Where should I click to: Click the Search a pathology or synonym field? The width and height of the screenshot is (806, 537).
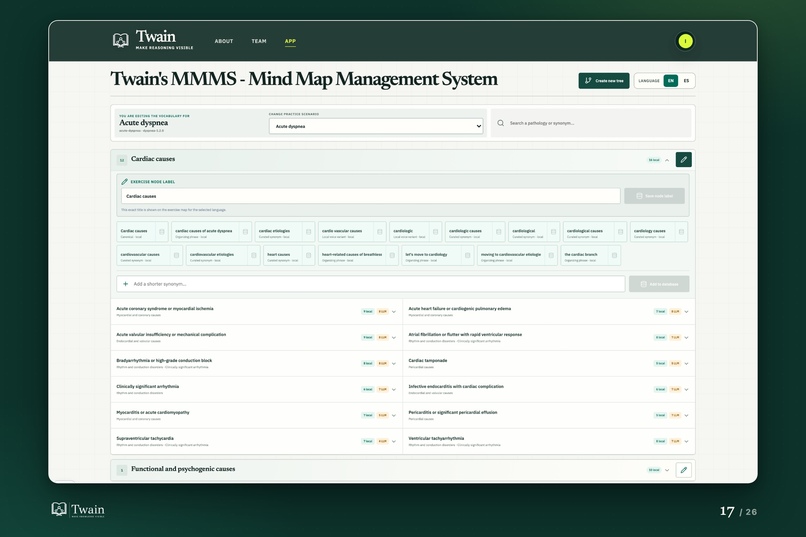pos(591,123)
